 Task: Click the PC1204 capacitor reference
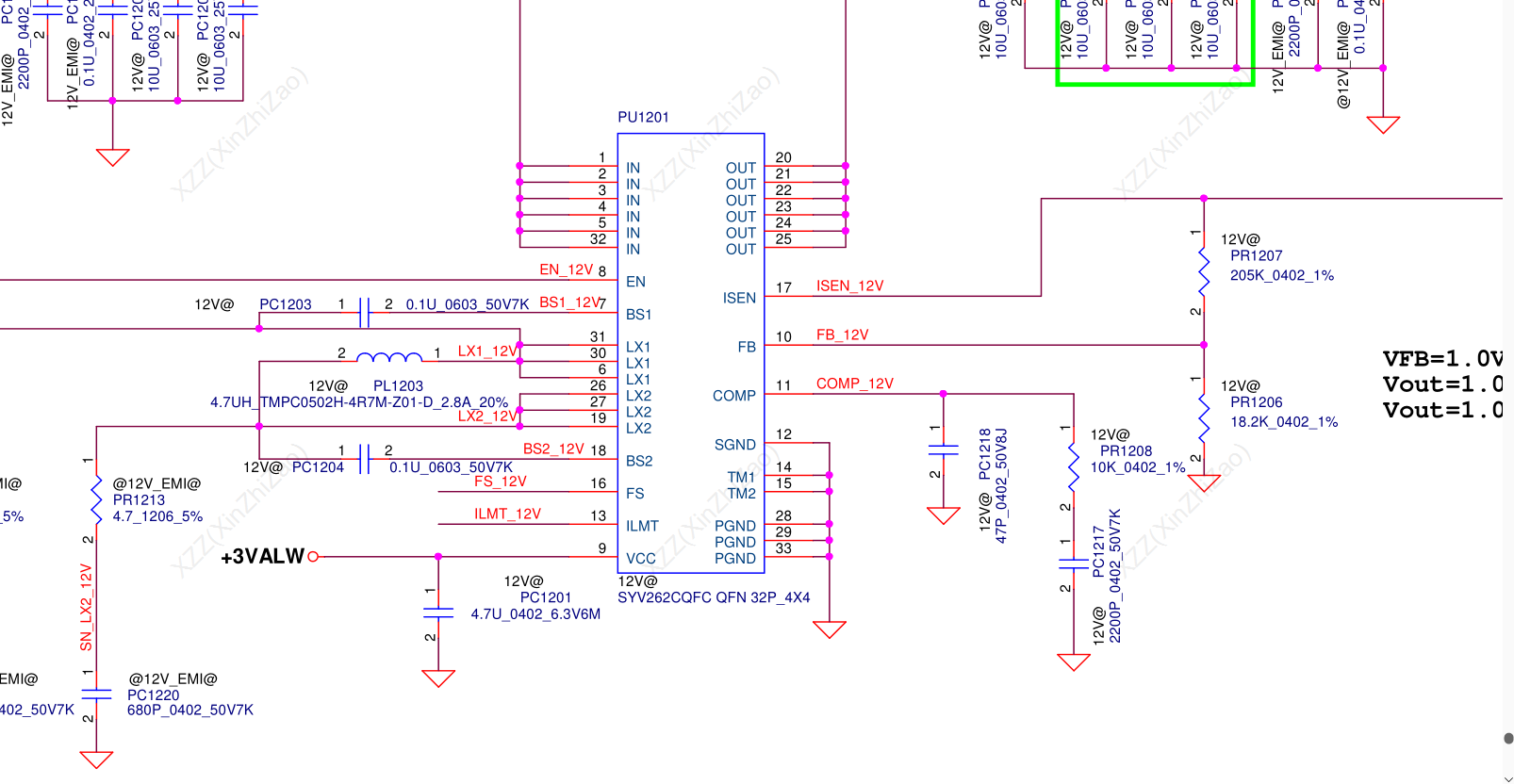click(318, 467)
